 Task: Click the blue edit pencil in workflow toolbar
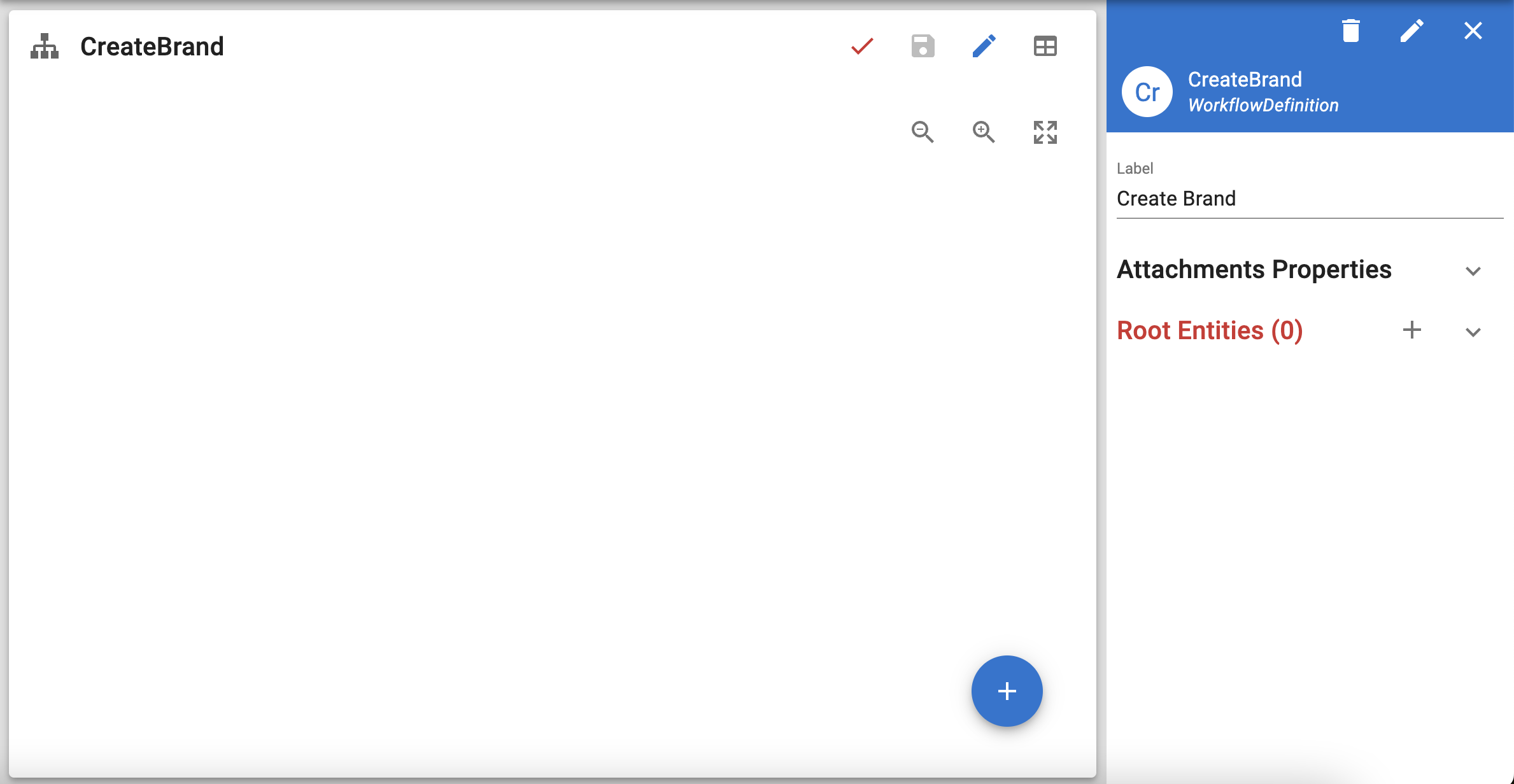point(984,46)
